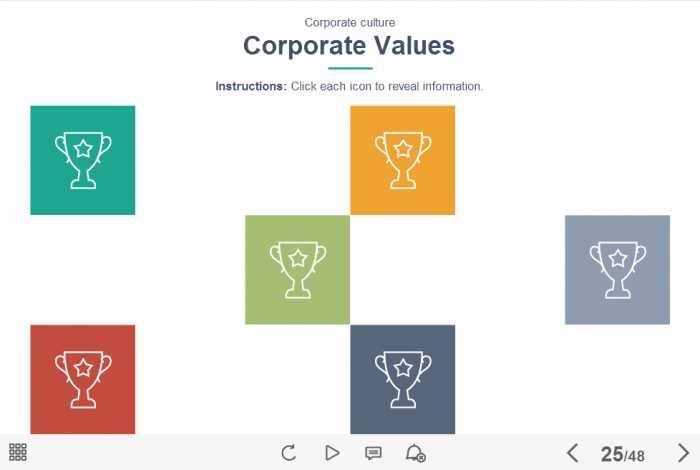This screenshot has height=470, width=700.
Task: Open the captions/transcript panel
Action: [373, 453]
